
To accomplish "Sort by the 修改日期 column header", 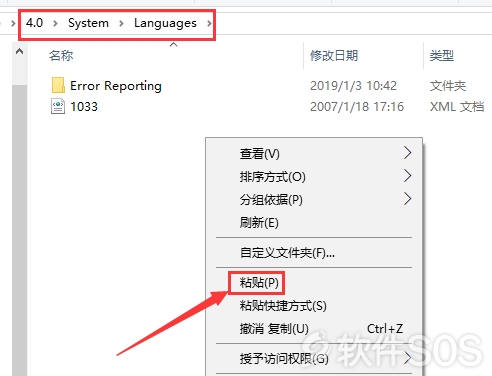I will coord(334,55).
